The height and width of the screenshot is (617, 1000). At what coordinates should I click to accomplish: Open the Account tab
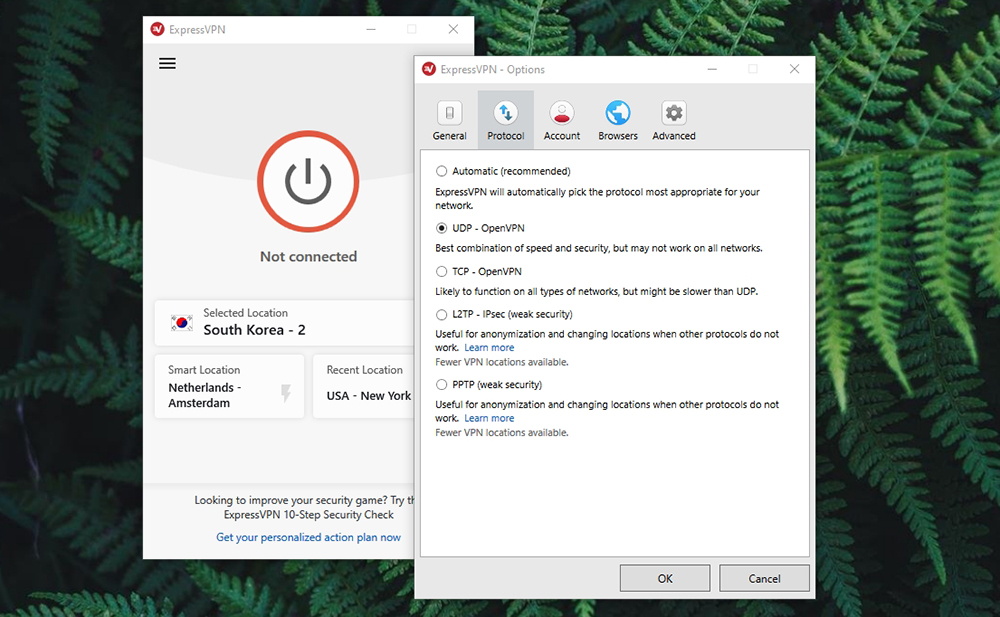pos(562,120)
